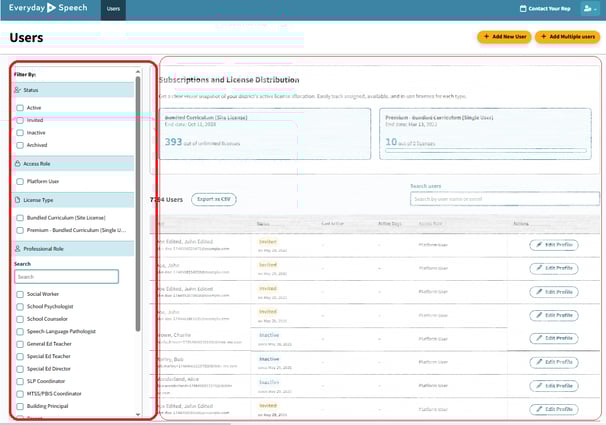Image resolution: width=606 pixels, height=425 pixels.
Task: Export the users list as CSV
Action: 214,199
